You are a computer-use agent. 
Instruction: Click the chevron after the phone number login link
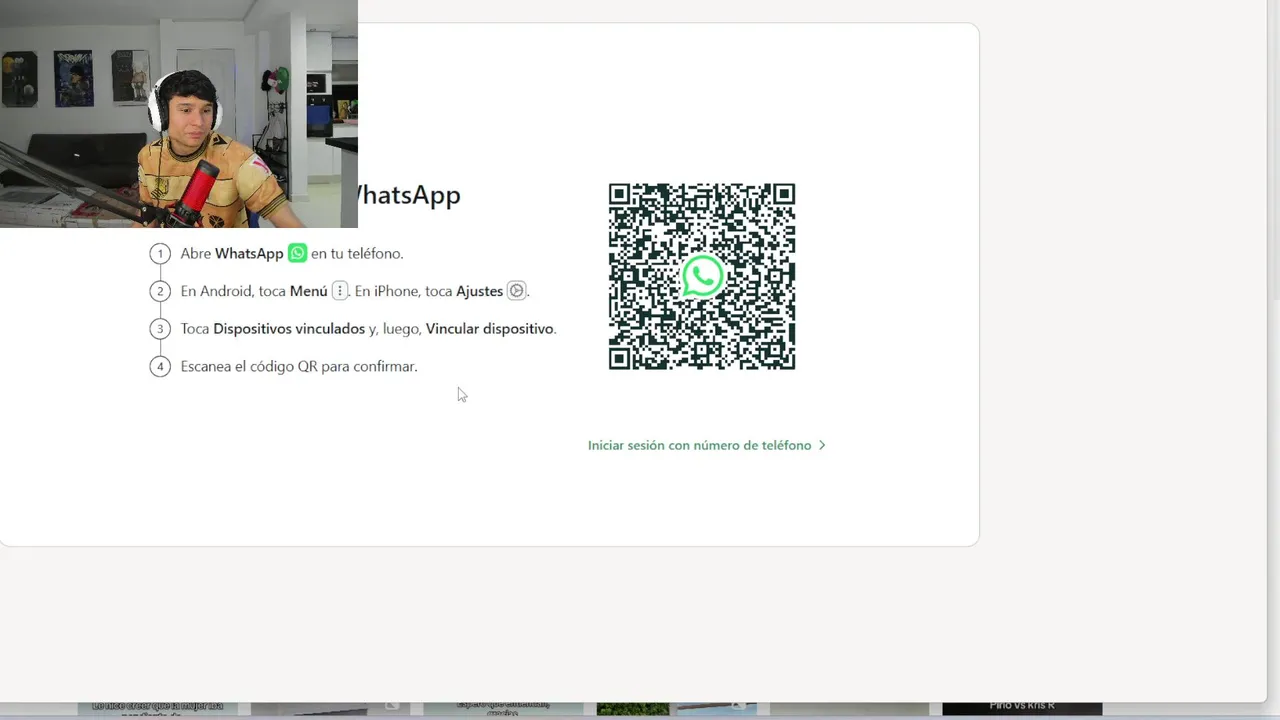[x=822, y=445]
